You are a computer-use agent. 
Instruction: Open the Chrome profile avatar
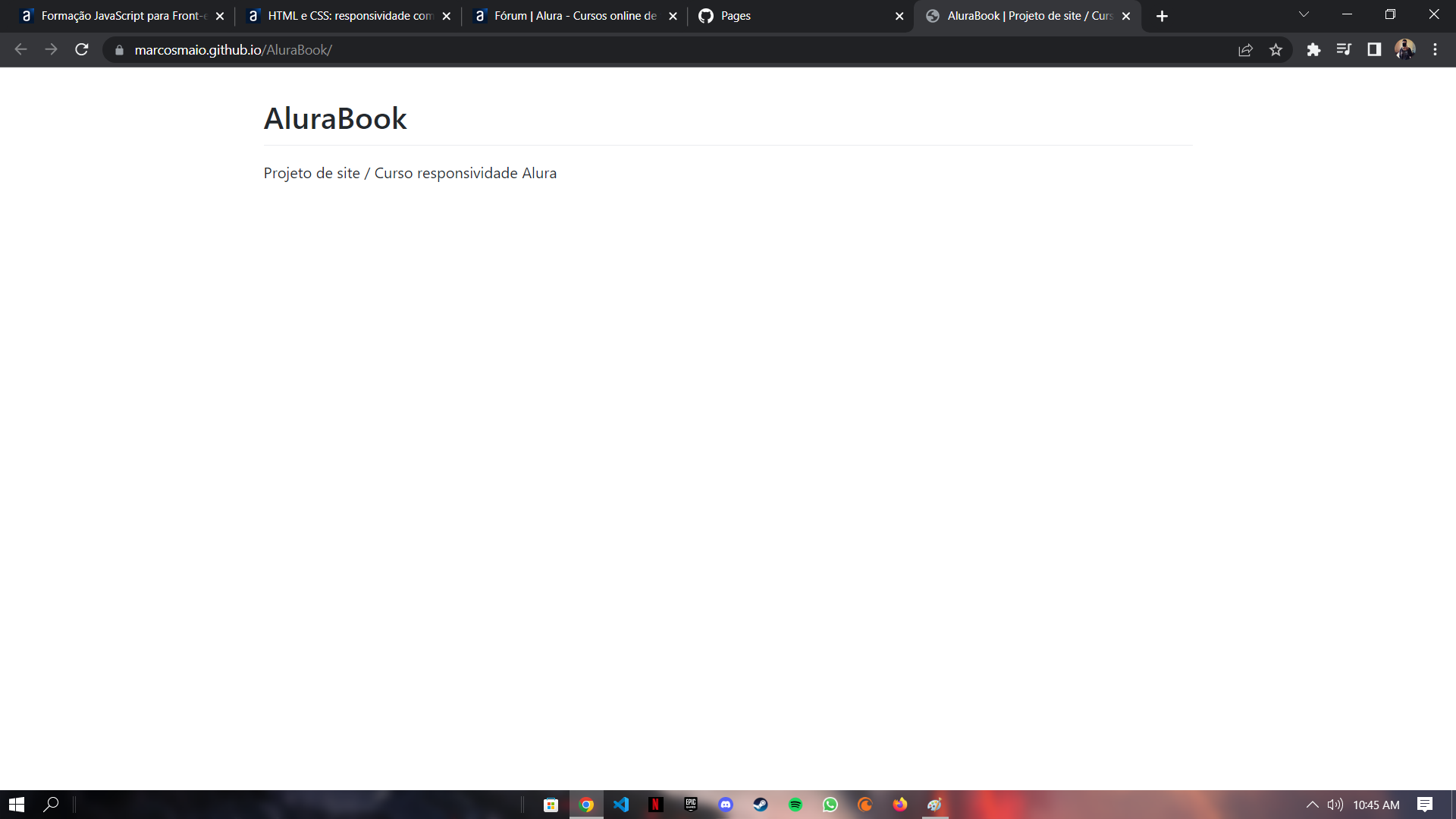pyautogui.click(x=1404, y=50)
